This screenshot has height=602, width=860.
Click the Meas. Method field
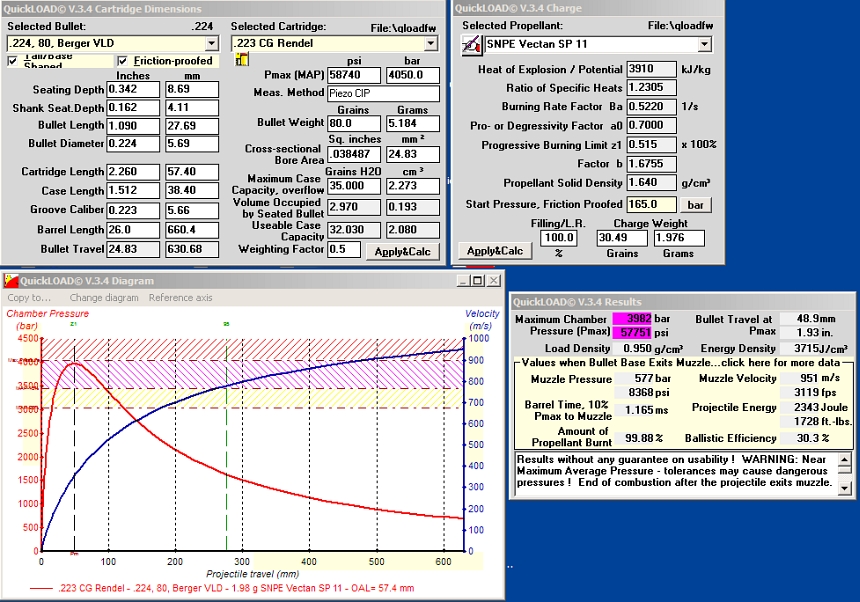pyautogui.click(x=383, y=93)
